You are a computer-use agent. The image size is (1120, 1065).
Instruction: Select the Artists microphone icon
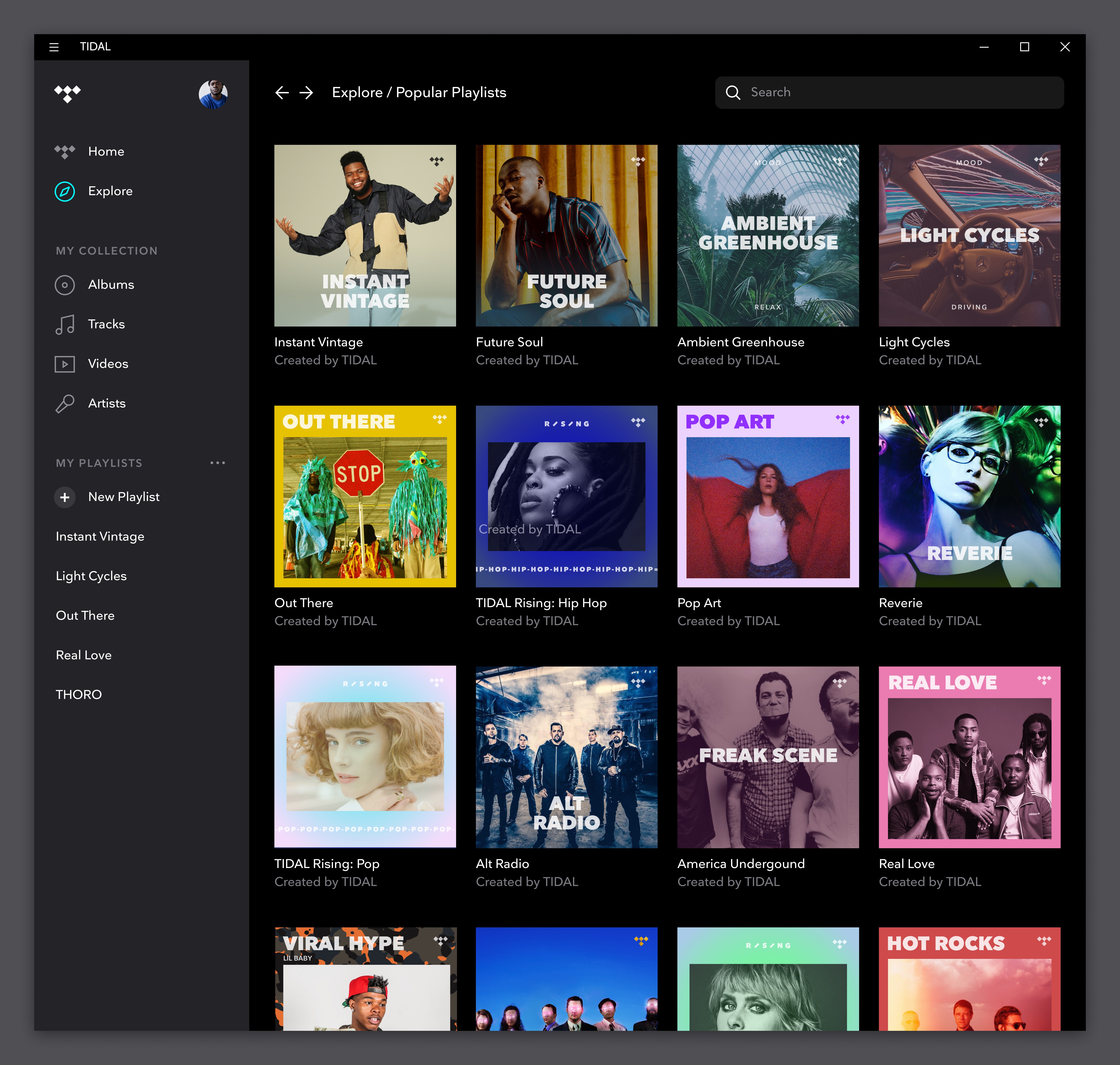(65, 404)
